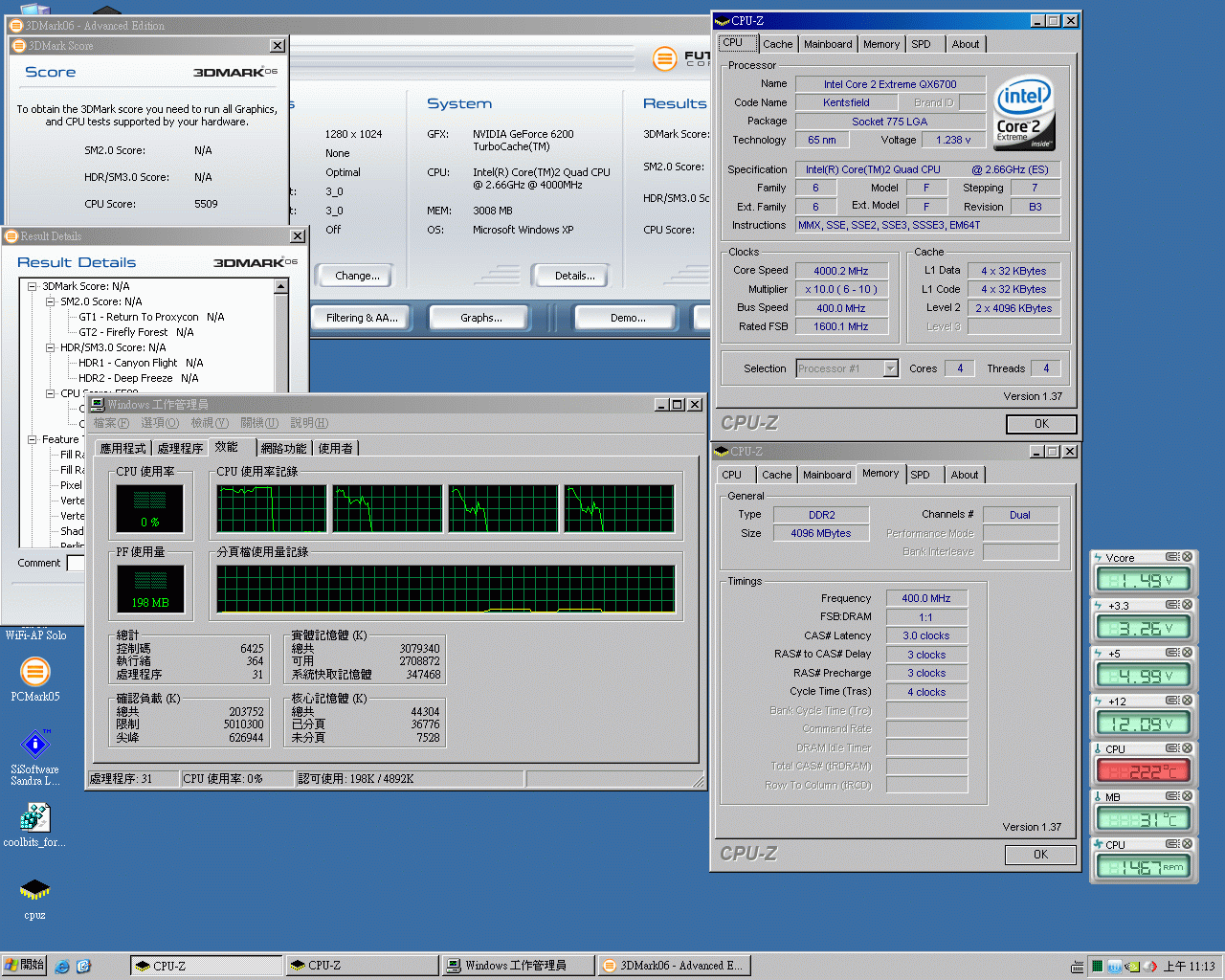
Task: Click the CPU fan icon in gadget
Action: pos(1098,844)
